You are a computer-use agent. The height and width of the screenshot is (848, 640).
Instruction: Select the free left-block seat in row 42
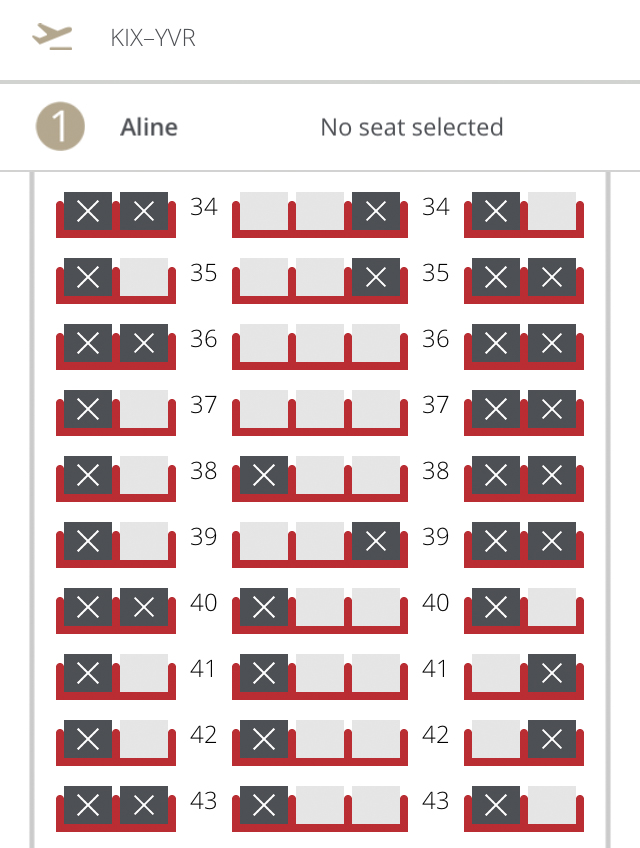(x=144, y=739)
